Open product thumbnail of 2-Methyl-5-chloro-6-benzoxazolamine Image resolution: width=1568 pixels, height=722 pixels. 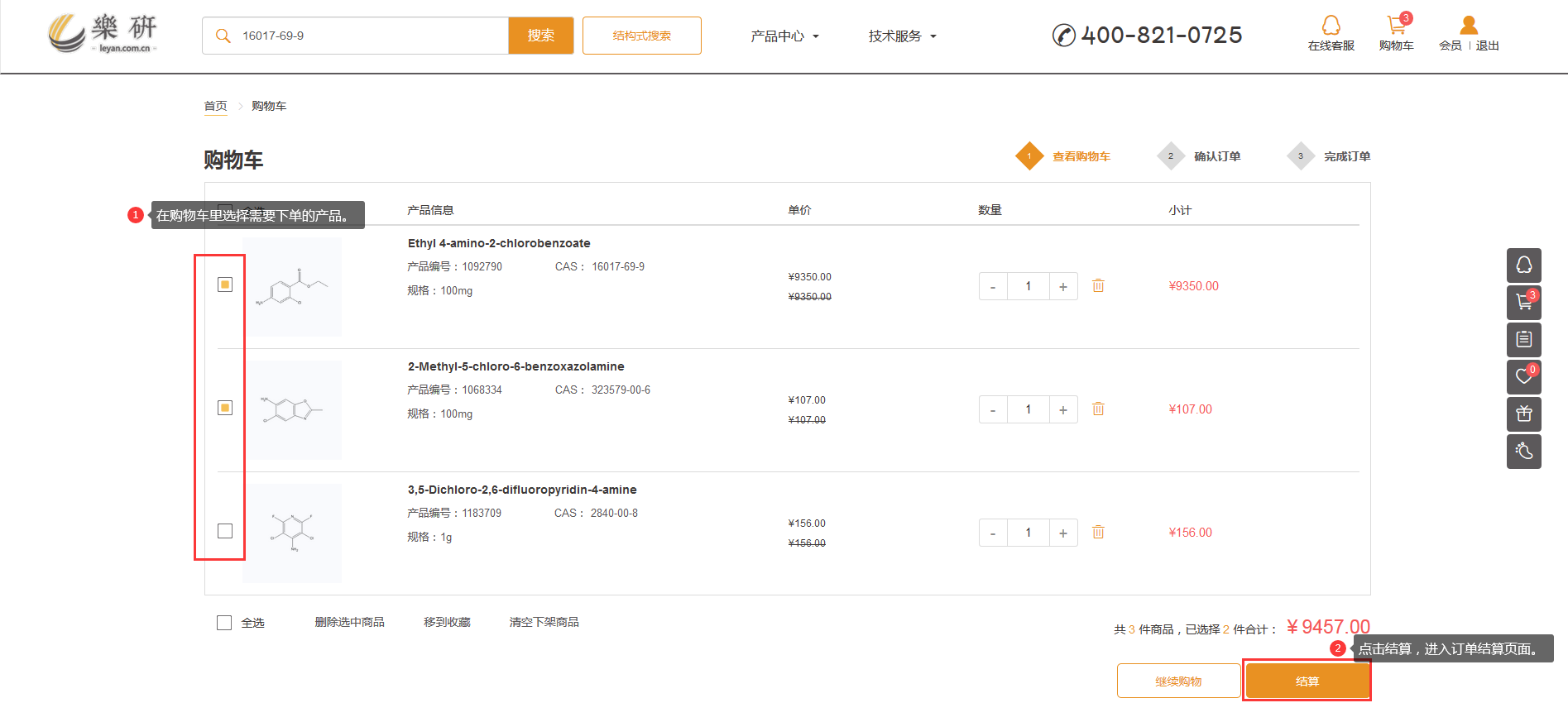coord(293,410)
